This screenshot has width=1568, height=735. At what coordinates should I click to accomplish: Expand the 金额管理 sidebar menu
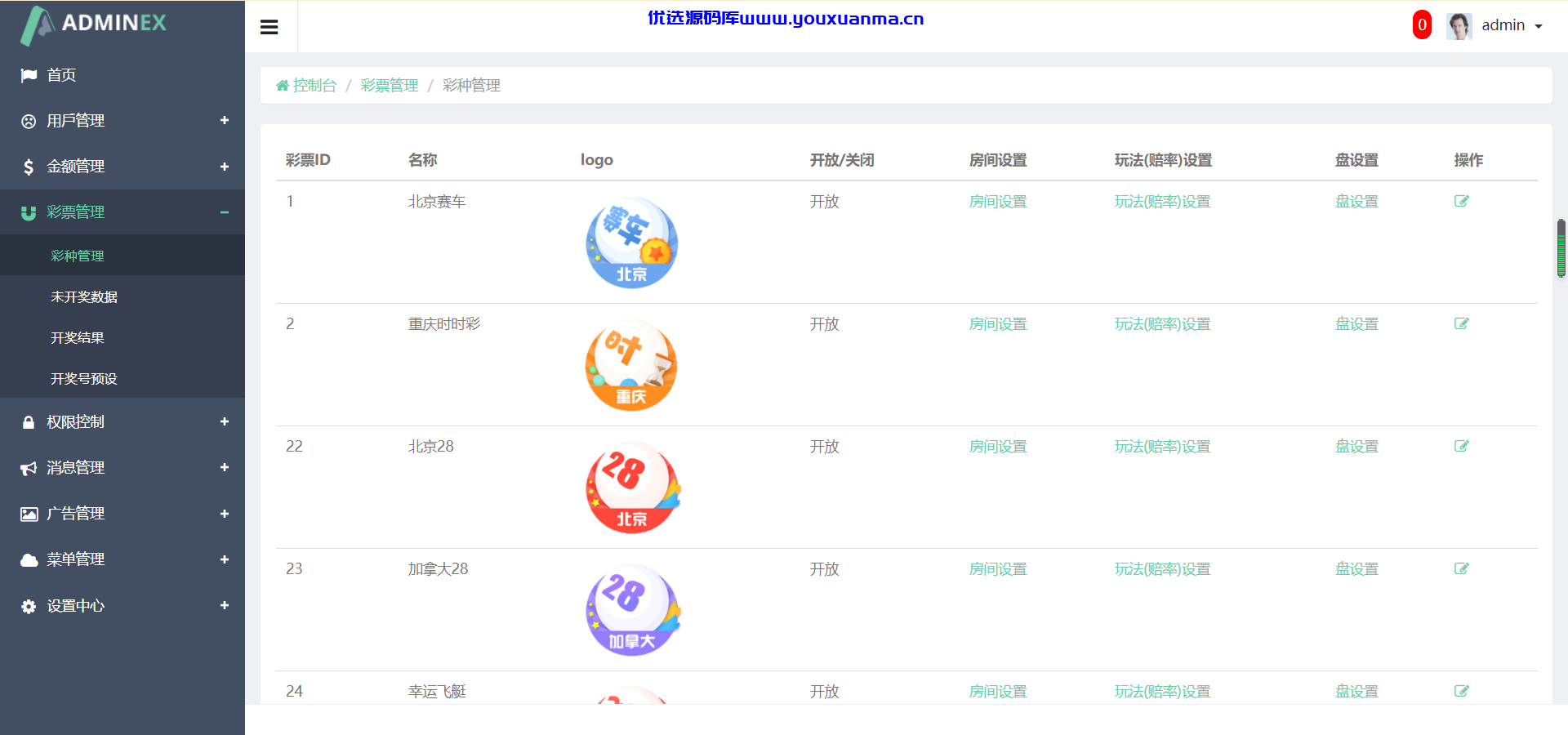(x=122, y=167)
